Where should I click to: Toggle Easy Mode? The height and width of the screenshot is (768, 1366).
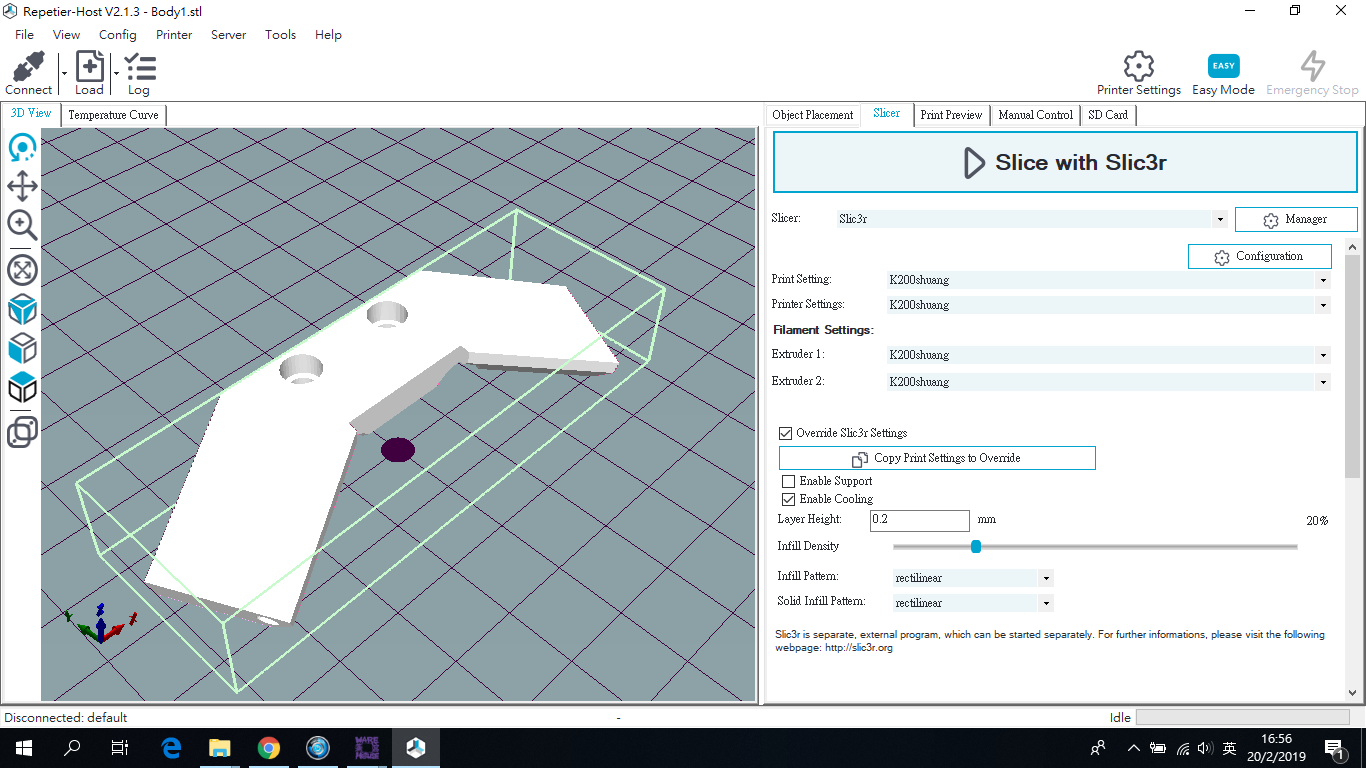pyautogui.click(x=1223, y=66)
